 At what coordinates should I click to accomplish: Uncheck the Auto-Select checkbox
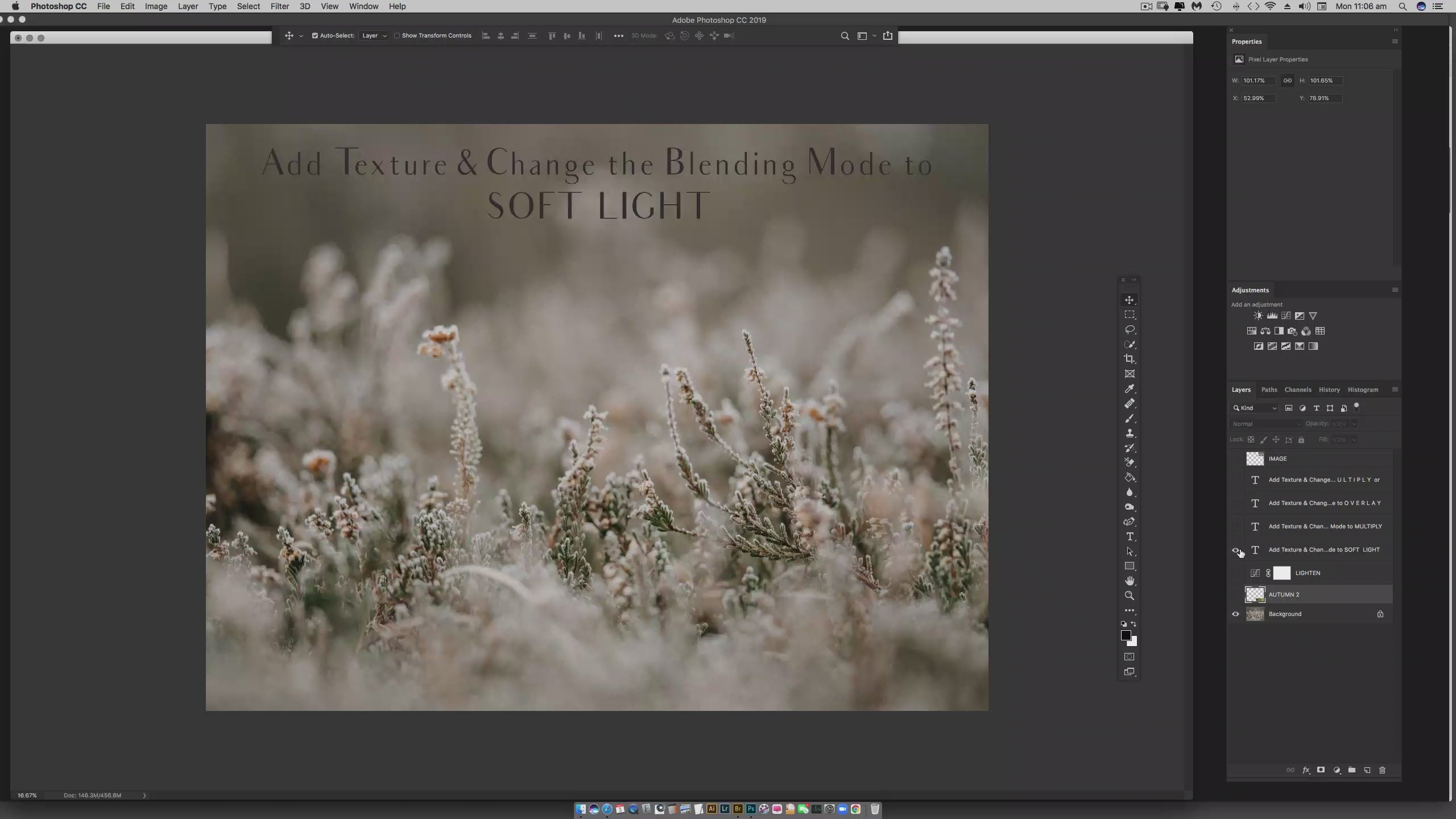(x=315, y=35)
